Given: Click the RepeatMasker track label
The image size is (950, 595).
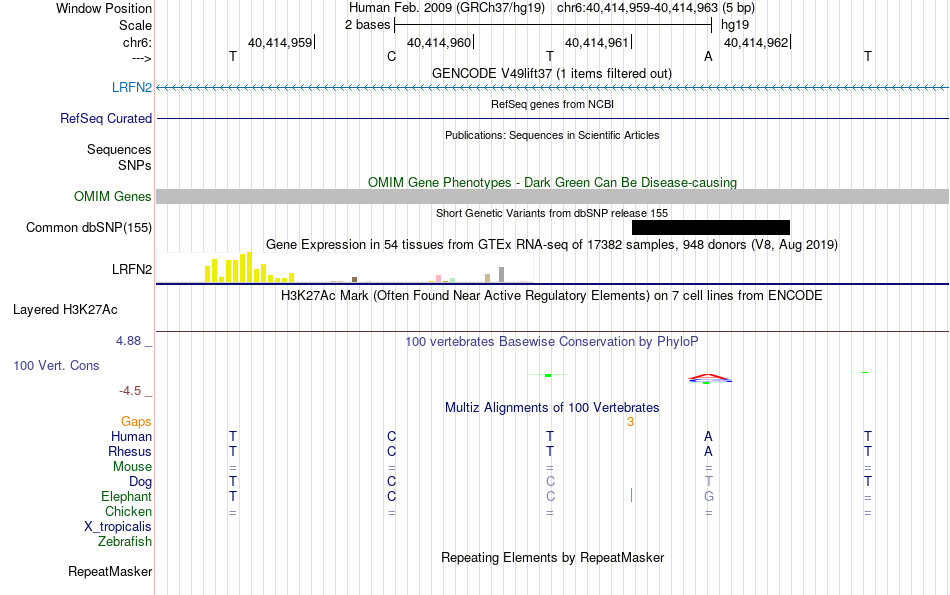Looking at the screenshot, I should 110,571.
